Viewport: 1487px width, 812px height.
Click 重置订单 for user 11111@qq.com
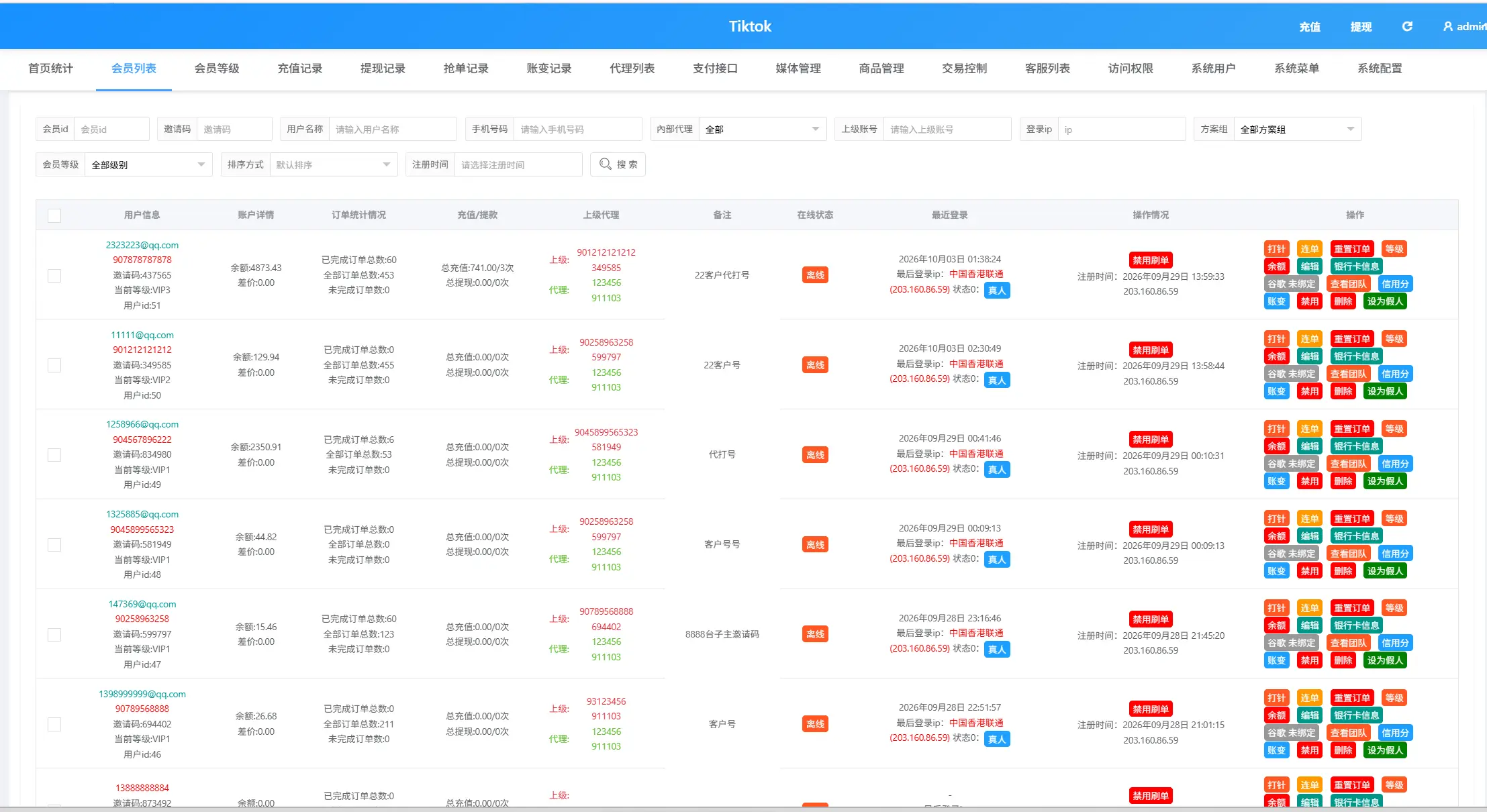pyautogui.click(x=1352, y=339)
